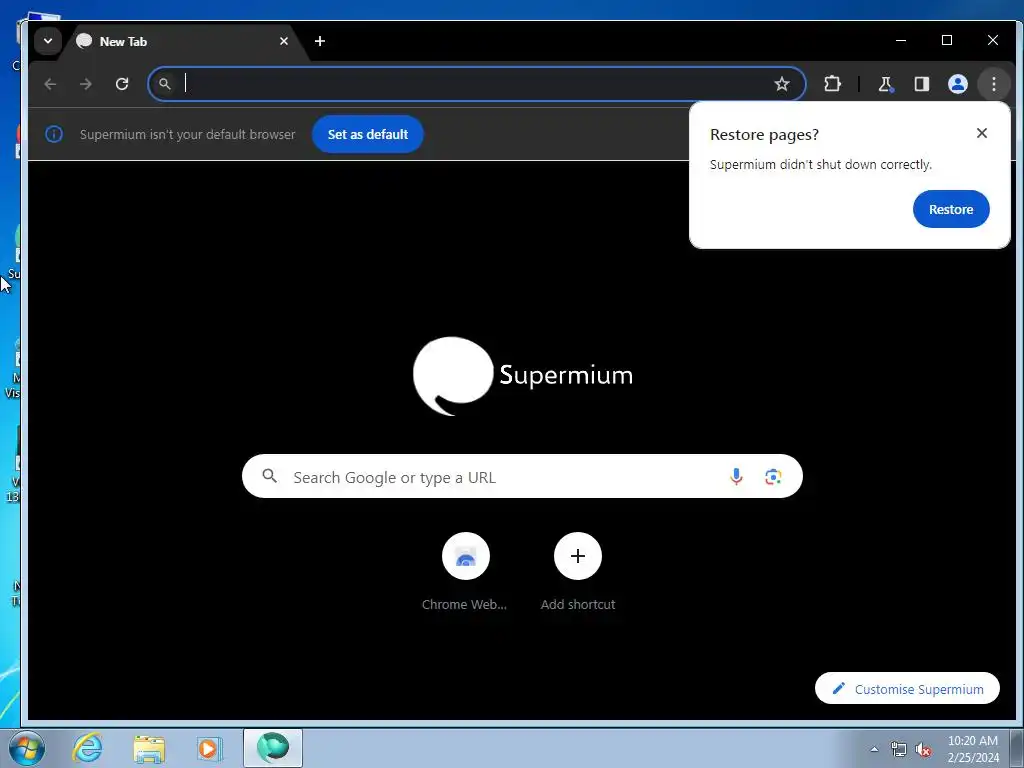Go back using the back arrow
The image size is (1024, 768).
50,84
